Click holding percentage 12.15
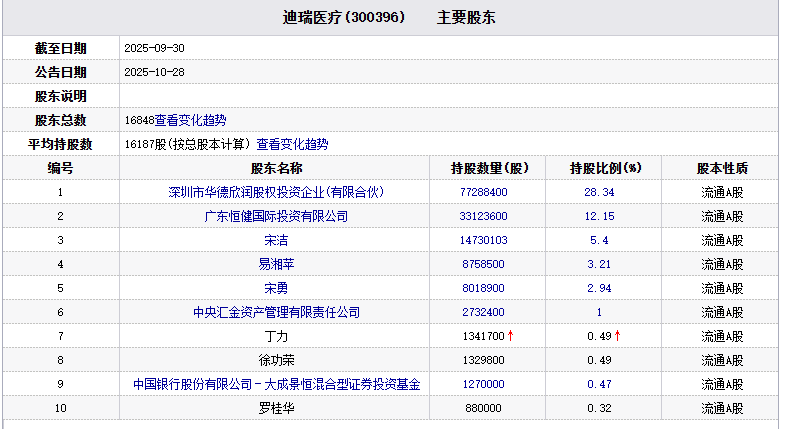This screenshot has height=429, width=787. [x=600, y=216]
